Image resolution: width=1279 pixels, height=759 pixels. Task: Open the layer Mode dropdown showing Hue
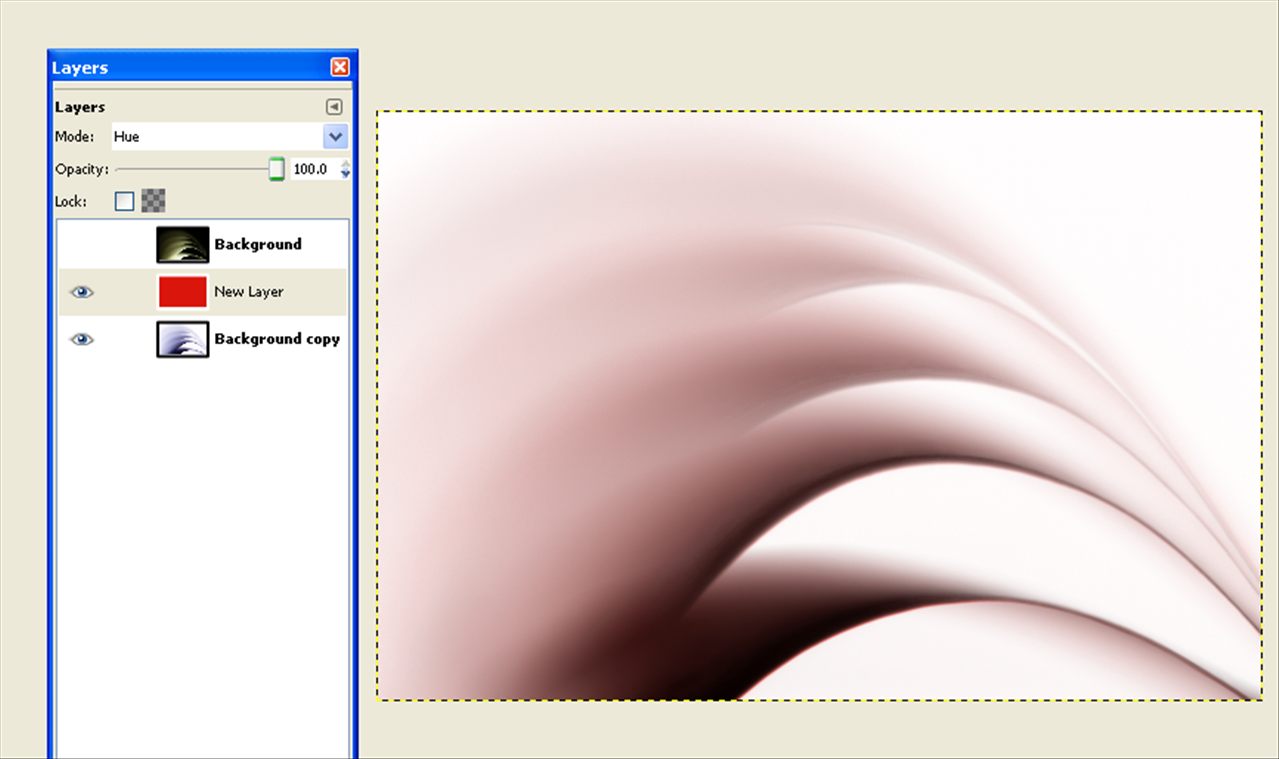pos(229,137)
